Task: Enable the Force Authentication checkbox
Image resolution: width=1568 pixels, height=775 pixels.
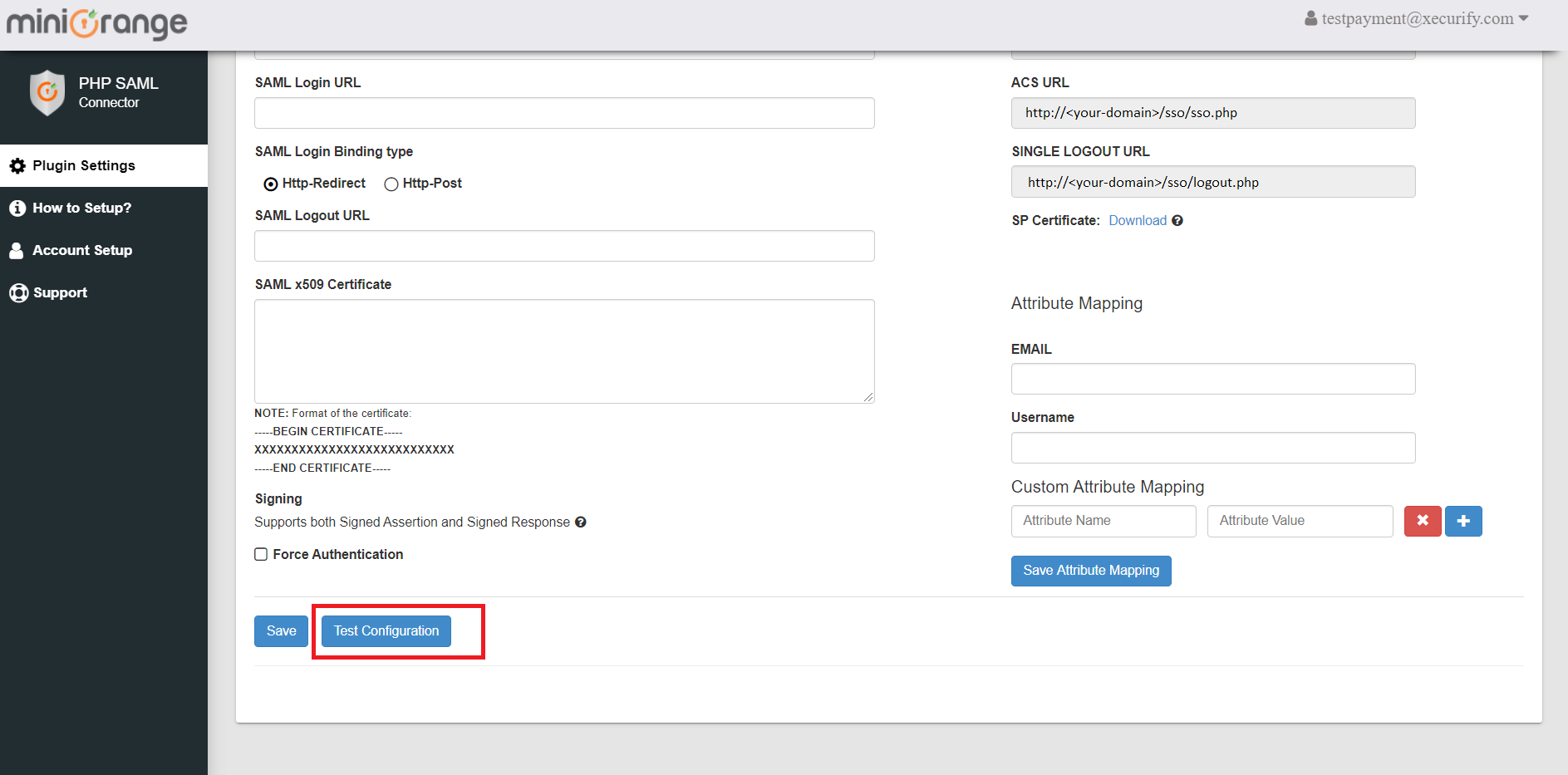Action: (261, 554)
